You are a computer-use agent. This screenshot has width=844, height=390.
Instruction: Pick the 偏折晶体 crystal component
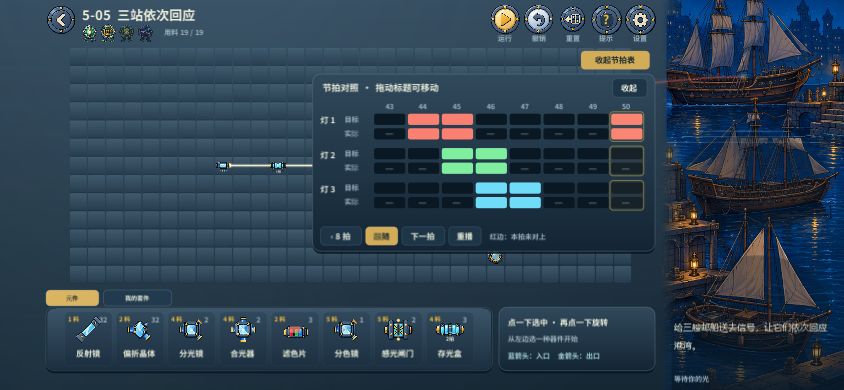(x=139, y=338)
